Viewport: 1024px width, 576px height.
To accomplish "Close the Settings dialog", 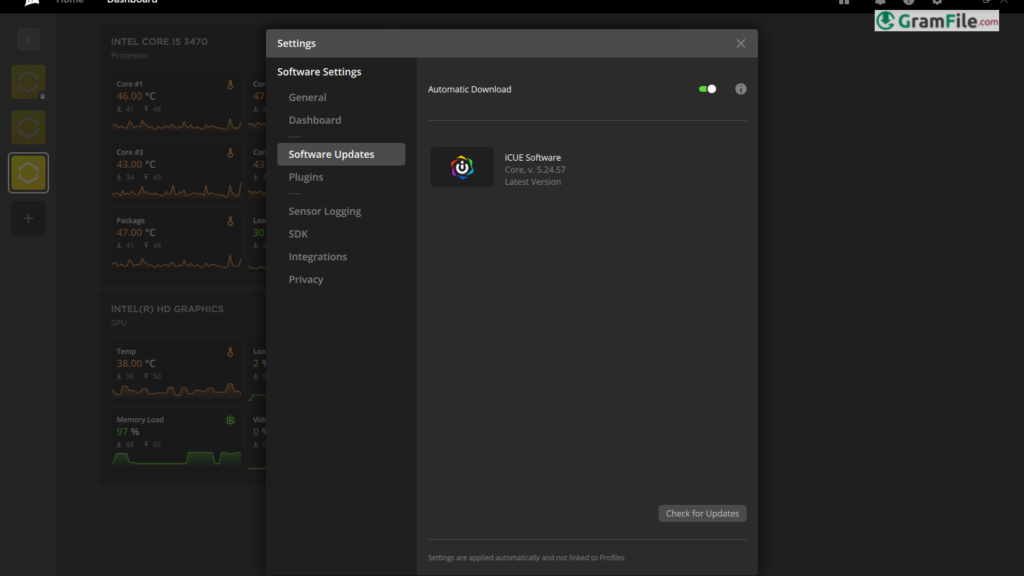I will (741, 43).
